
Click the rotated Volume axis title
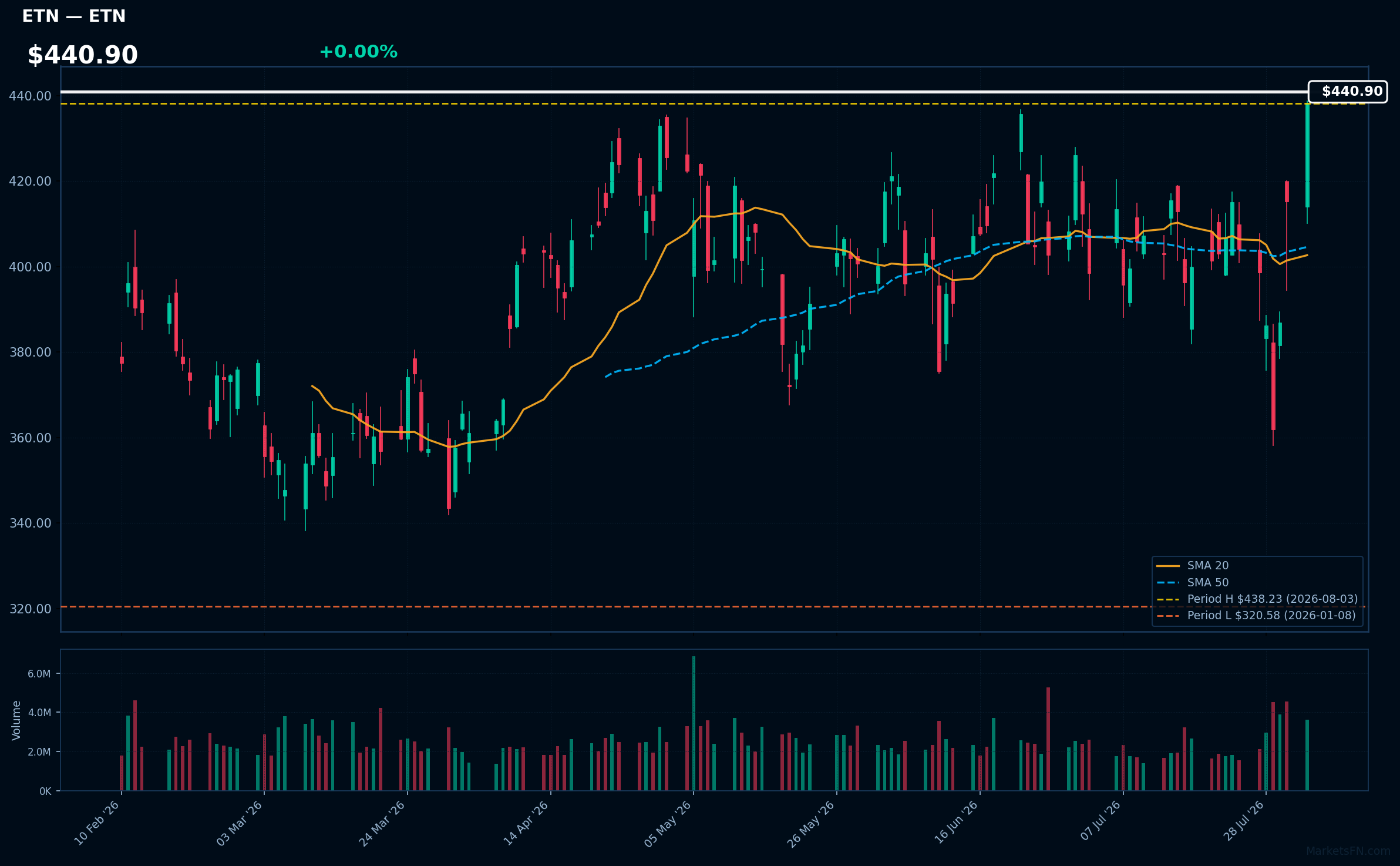pyautogui.click(x=16, y=720)
